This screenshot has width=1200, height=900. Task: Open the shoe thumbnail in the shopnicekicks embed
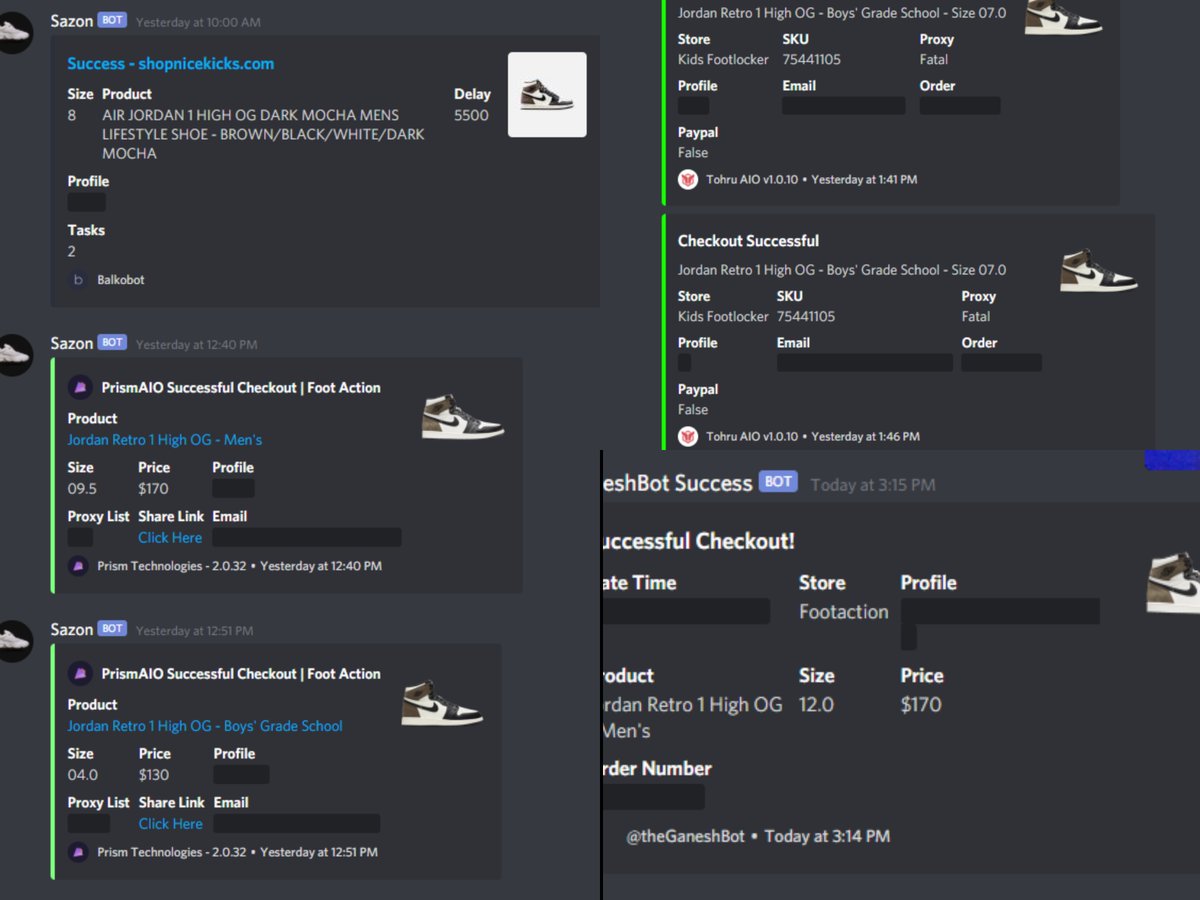[x=547, y=95]
